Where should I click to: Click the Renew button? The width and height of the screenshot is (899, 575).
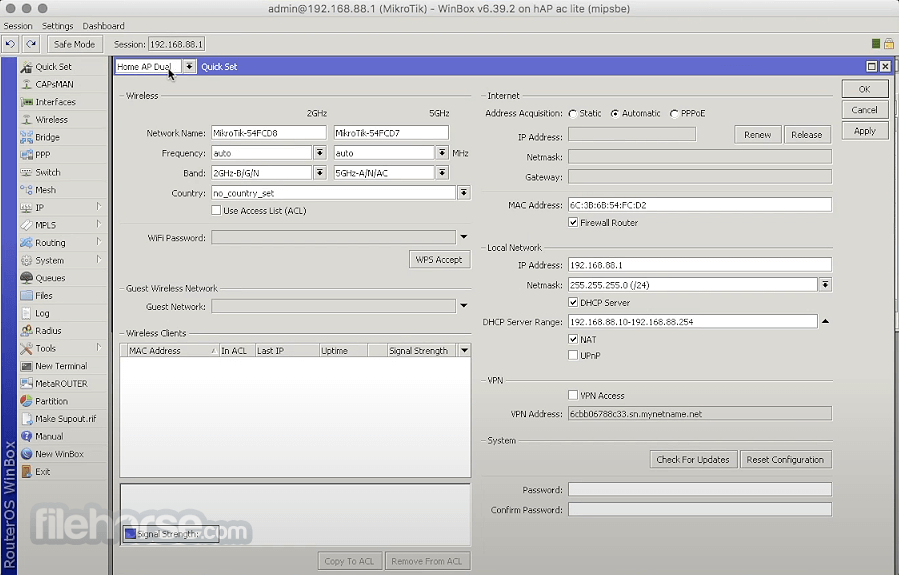[x=757, y=135]
